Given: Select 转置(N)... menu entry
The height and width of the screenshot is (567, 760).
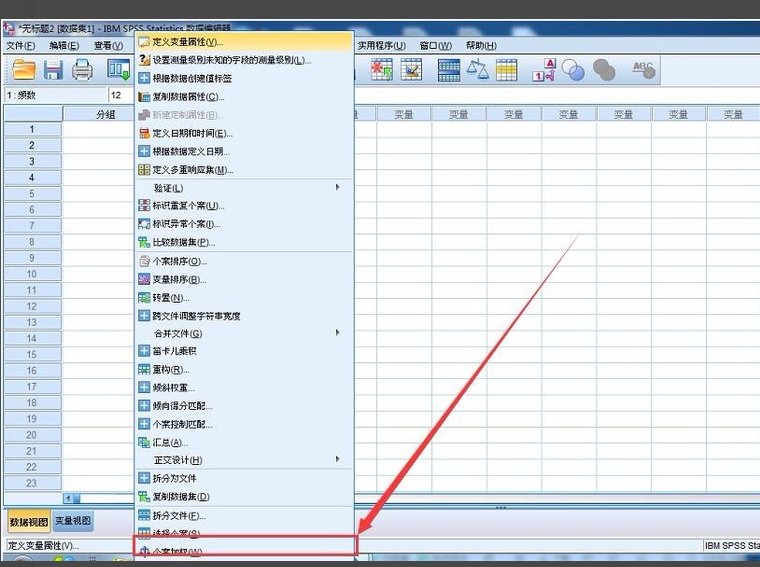Looking at the screenshot, I should click(x=244, y=298).
